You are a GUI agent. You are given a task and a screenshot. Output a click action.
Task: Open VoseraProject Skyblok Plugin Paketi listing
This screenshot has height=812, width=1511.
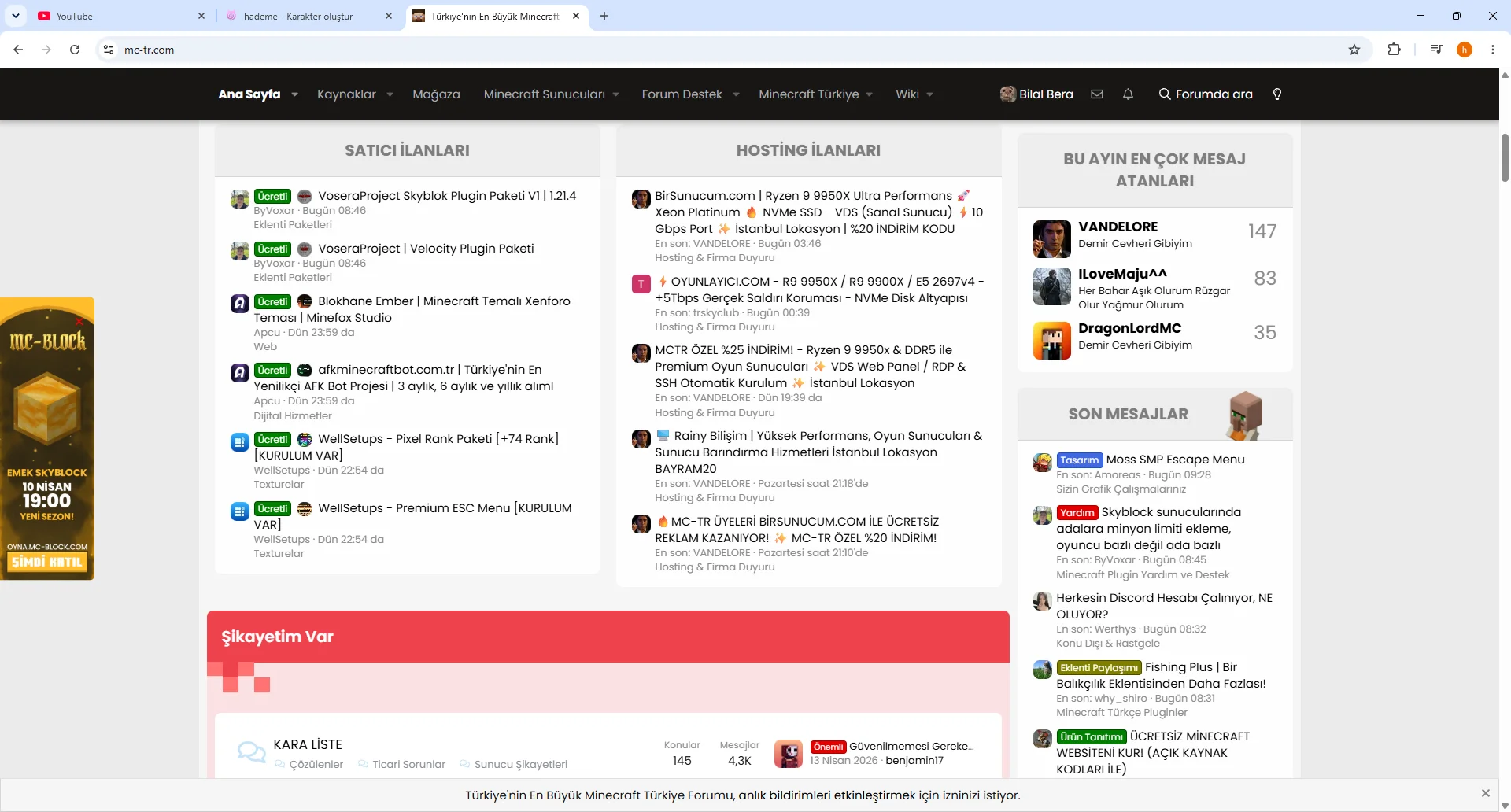point(447,196)
